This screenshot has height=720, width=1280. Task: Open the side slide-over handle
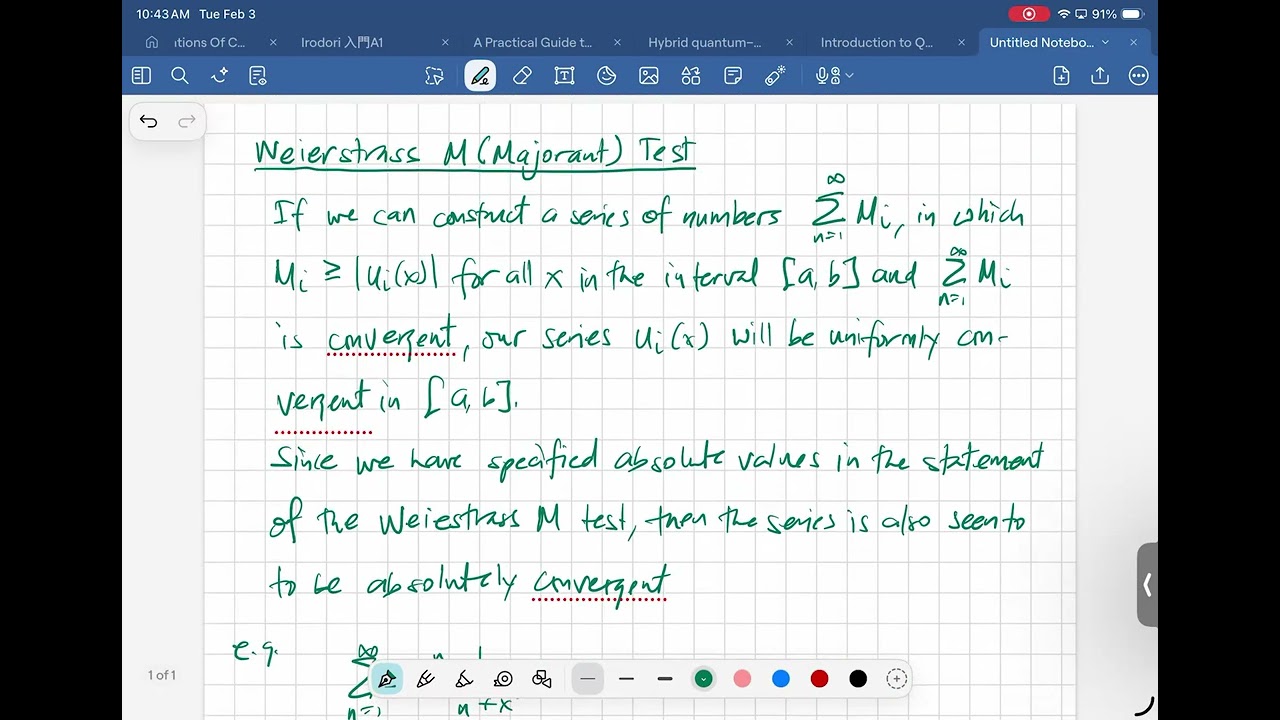(1147, 585)
